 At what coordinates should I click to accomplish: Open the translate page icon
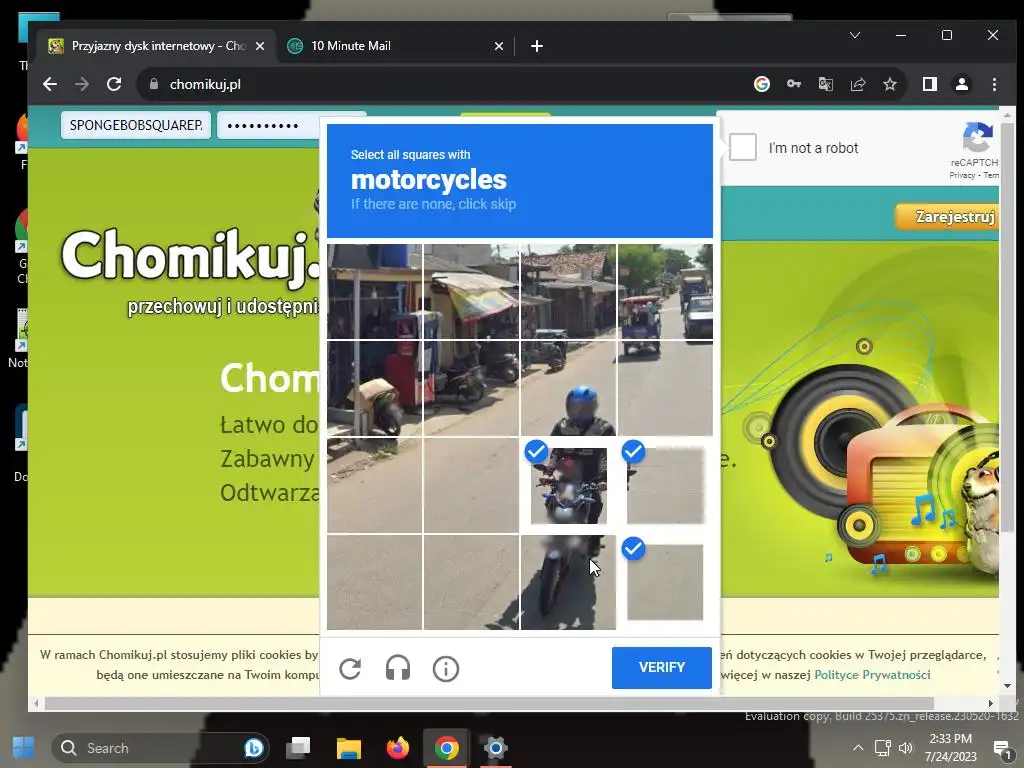click(x=825, y=84)
